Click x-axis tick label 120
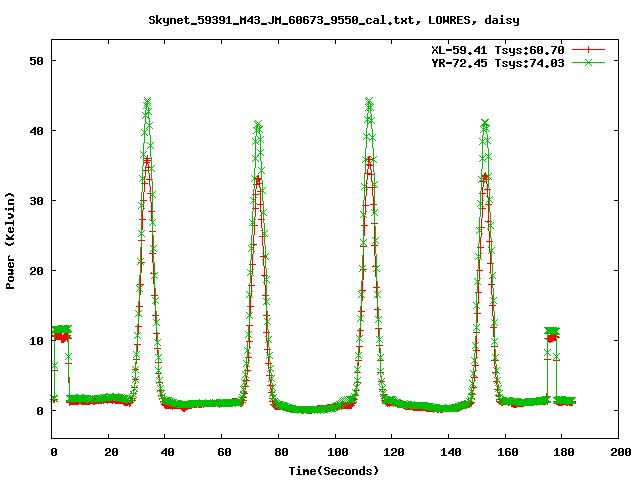The image size is (640, 480). tap(394, 452)
